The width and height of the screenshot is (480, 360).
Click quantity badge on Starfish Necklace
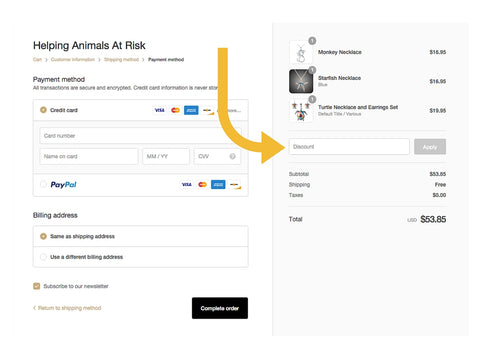click(312, 70)
